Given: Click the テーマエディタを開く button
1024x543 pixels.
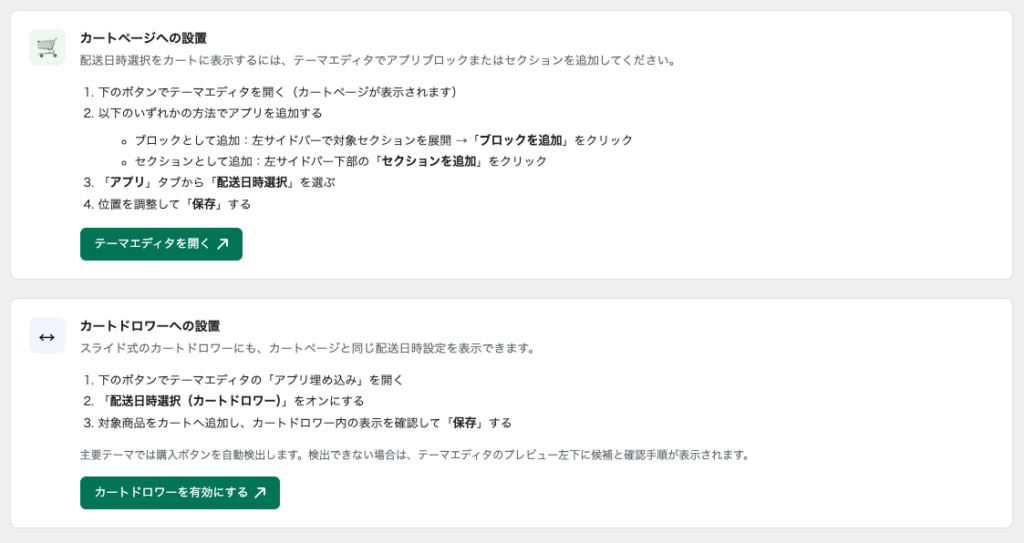Looking at the screenshot, I should [161, 244].
